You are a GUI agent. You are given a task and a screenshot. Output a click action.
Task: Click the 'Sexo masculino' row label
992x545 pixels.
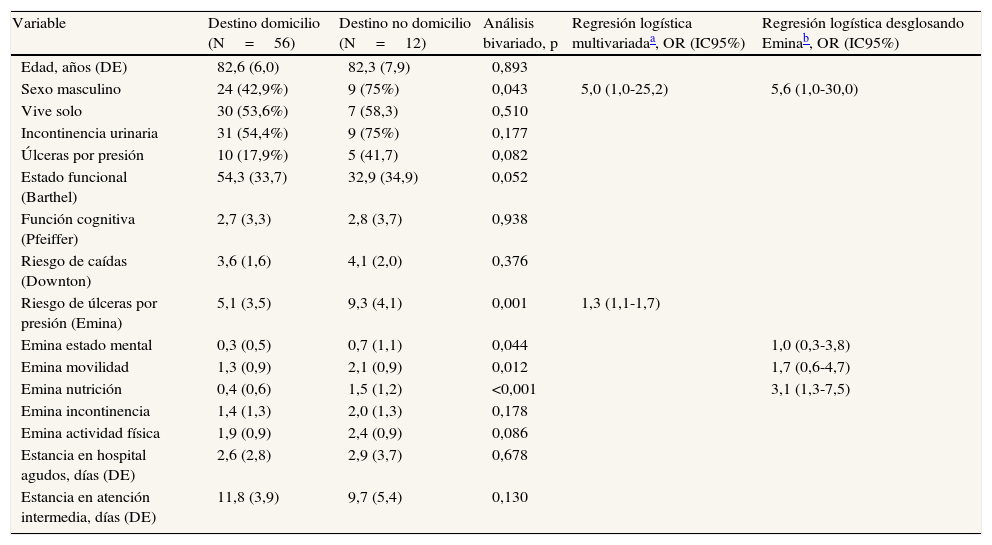71,89
